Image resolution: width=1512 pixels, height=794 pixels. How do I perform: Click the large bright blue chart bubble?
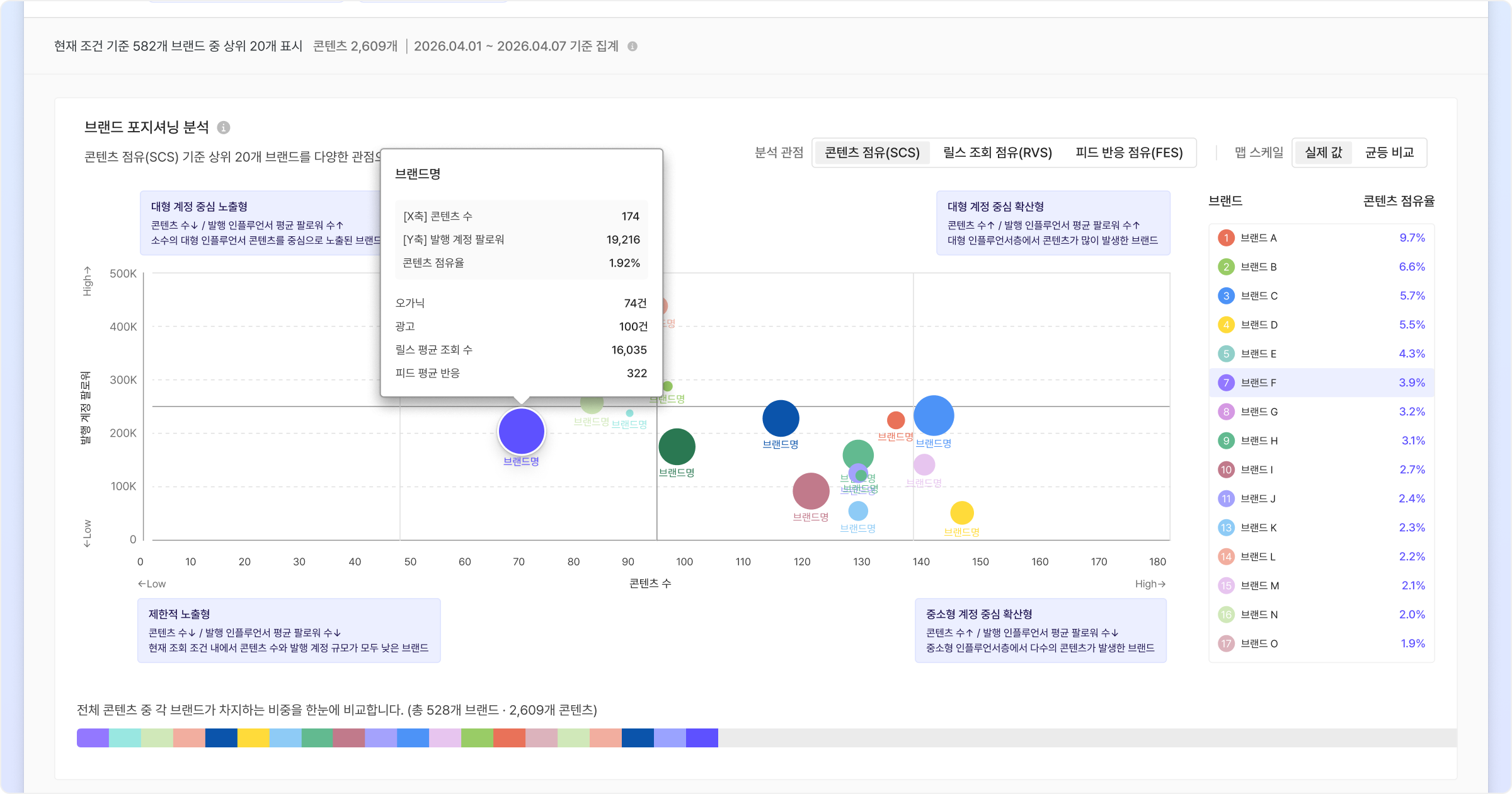pos(934,416)
